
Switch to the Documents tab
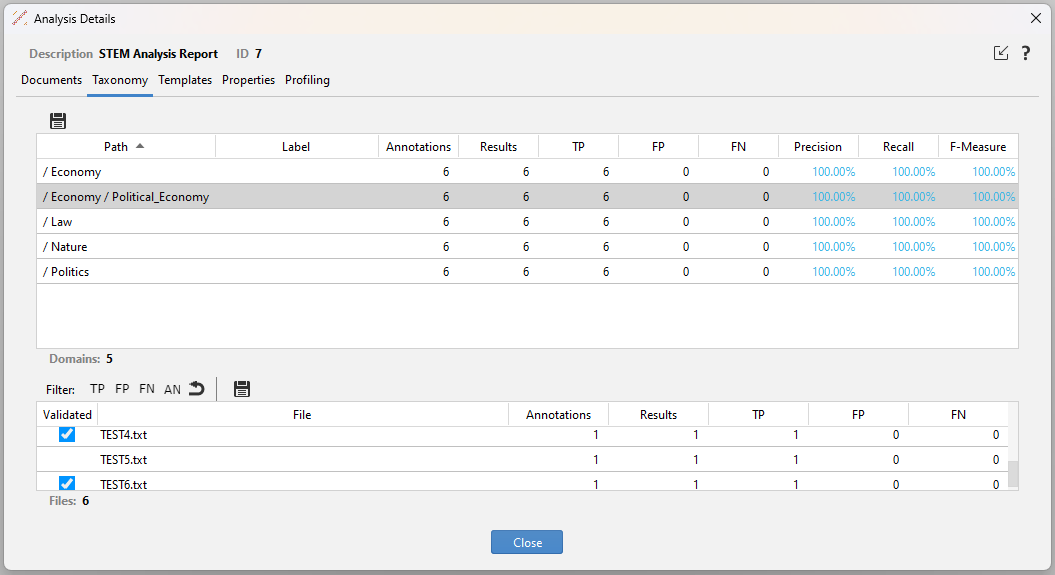point(51,80)
